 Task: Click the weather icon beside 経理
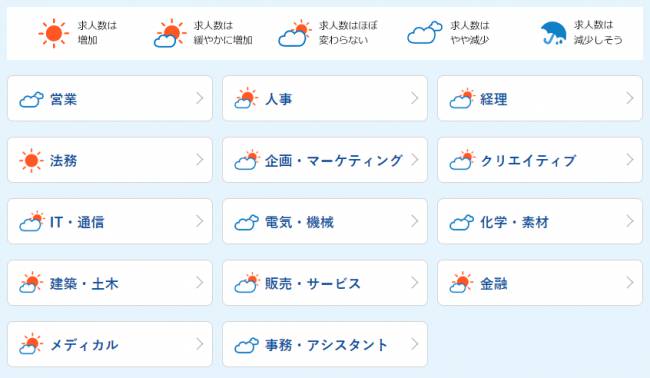462,98
